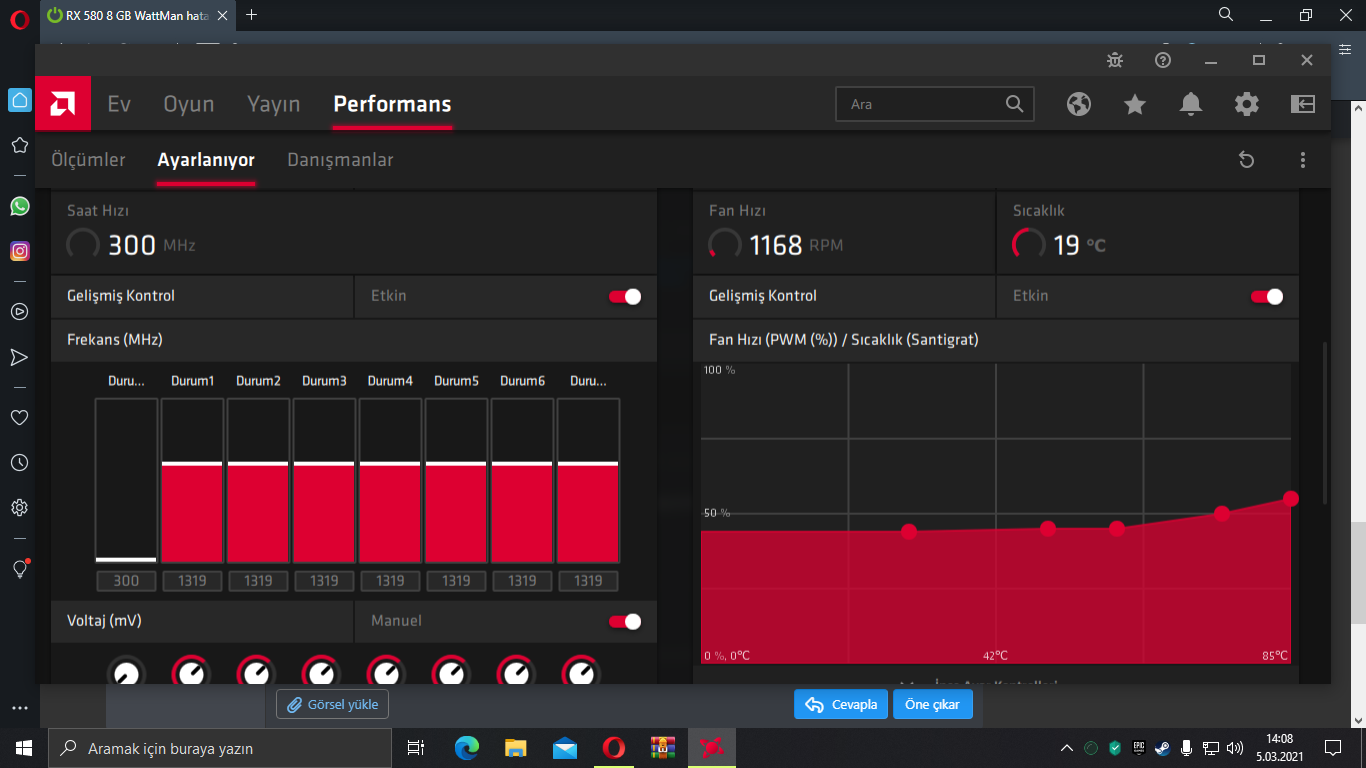
Task: Select the Ayarlanıyor sub-tab
Action: click(x=206, y=160)
